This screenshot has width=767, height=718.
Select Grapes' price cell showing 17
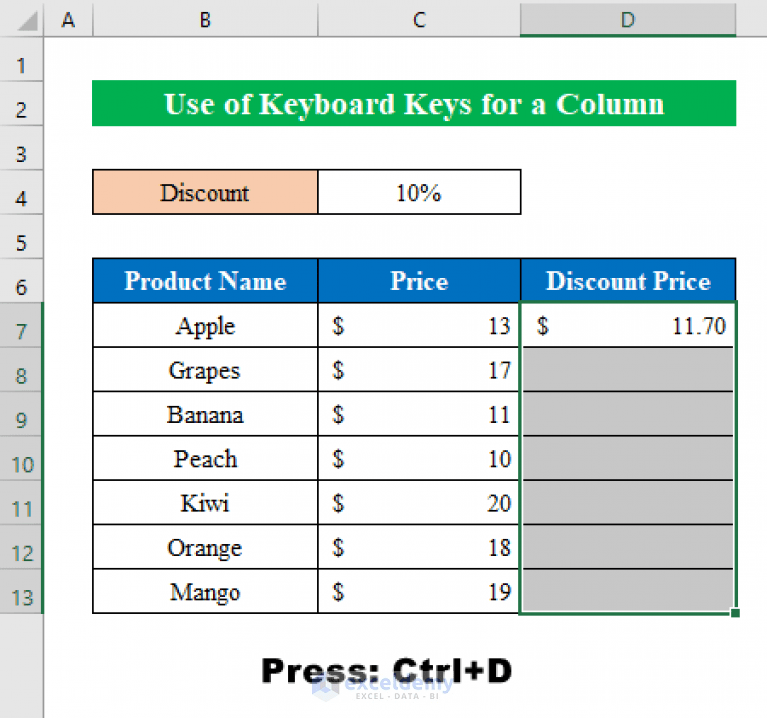(419, 370)
